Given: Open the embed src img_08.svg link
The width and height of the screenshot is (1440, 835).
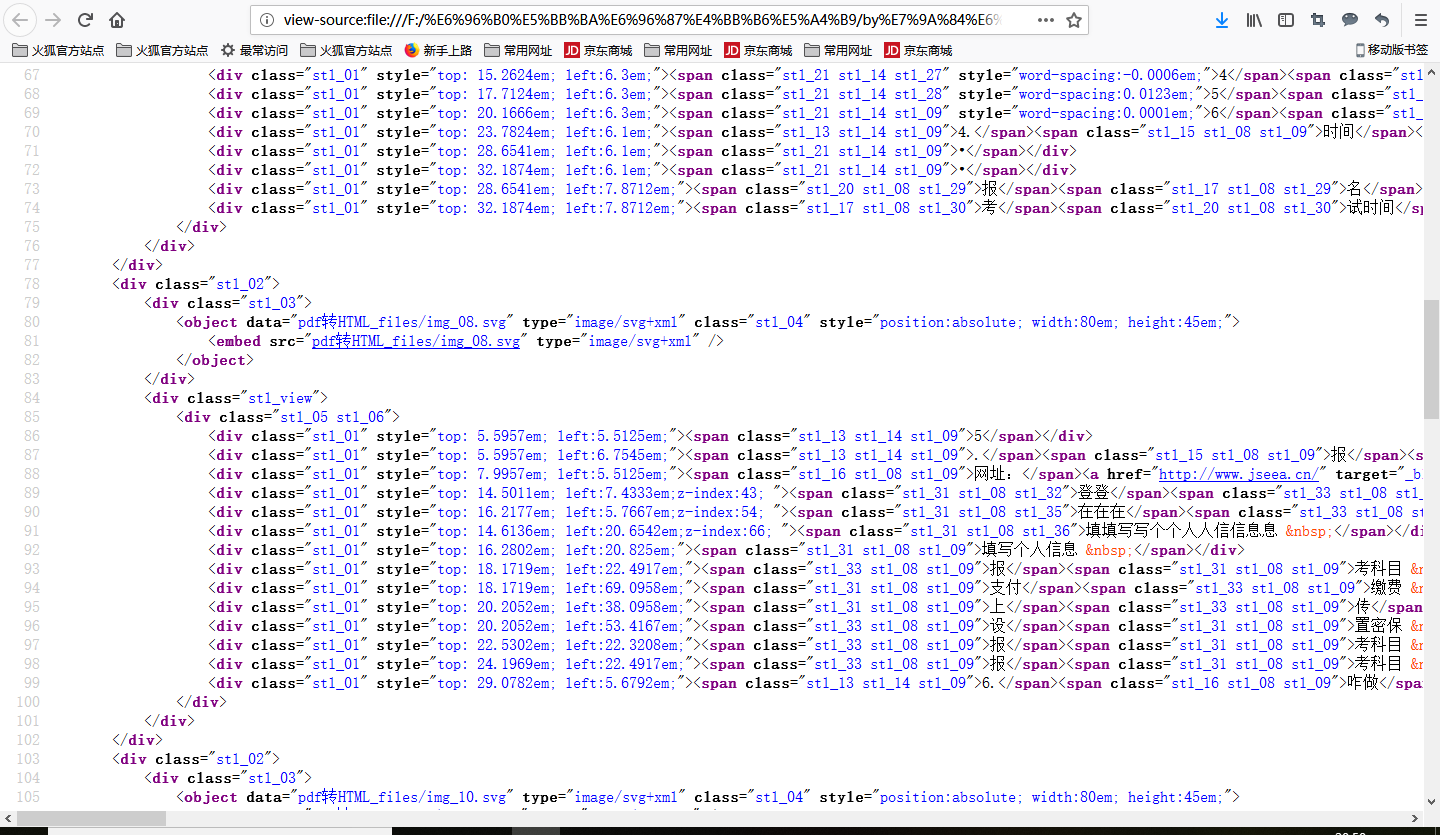Looking at the screenshot, I should (x=416, y=341).
